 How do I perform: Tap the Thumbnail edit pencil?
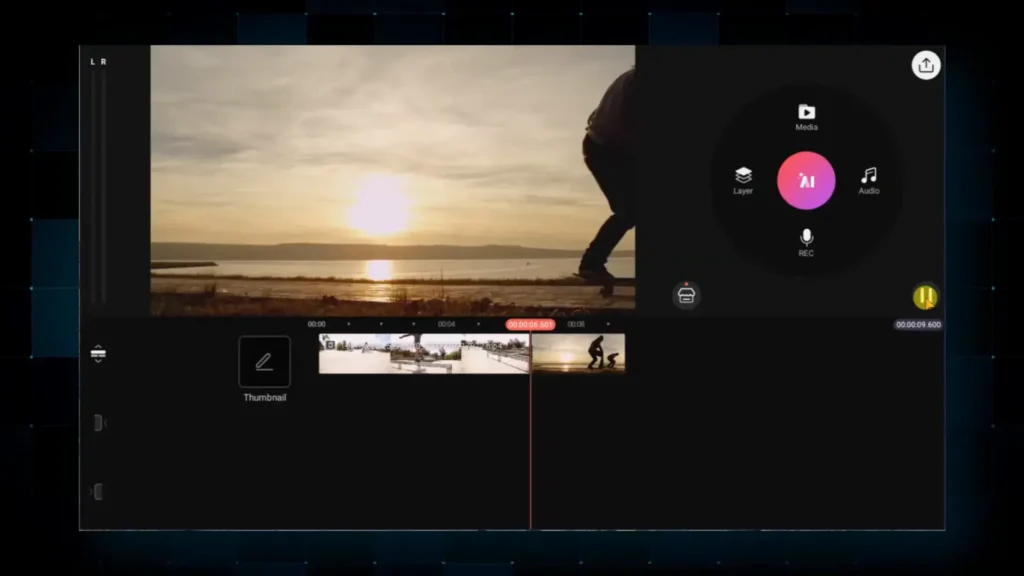tap(264, 360)
